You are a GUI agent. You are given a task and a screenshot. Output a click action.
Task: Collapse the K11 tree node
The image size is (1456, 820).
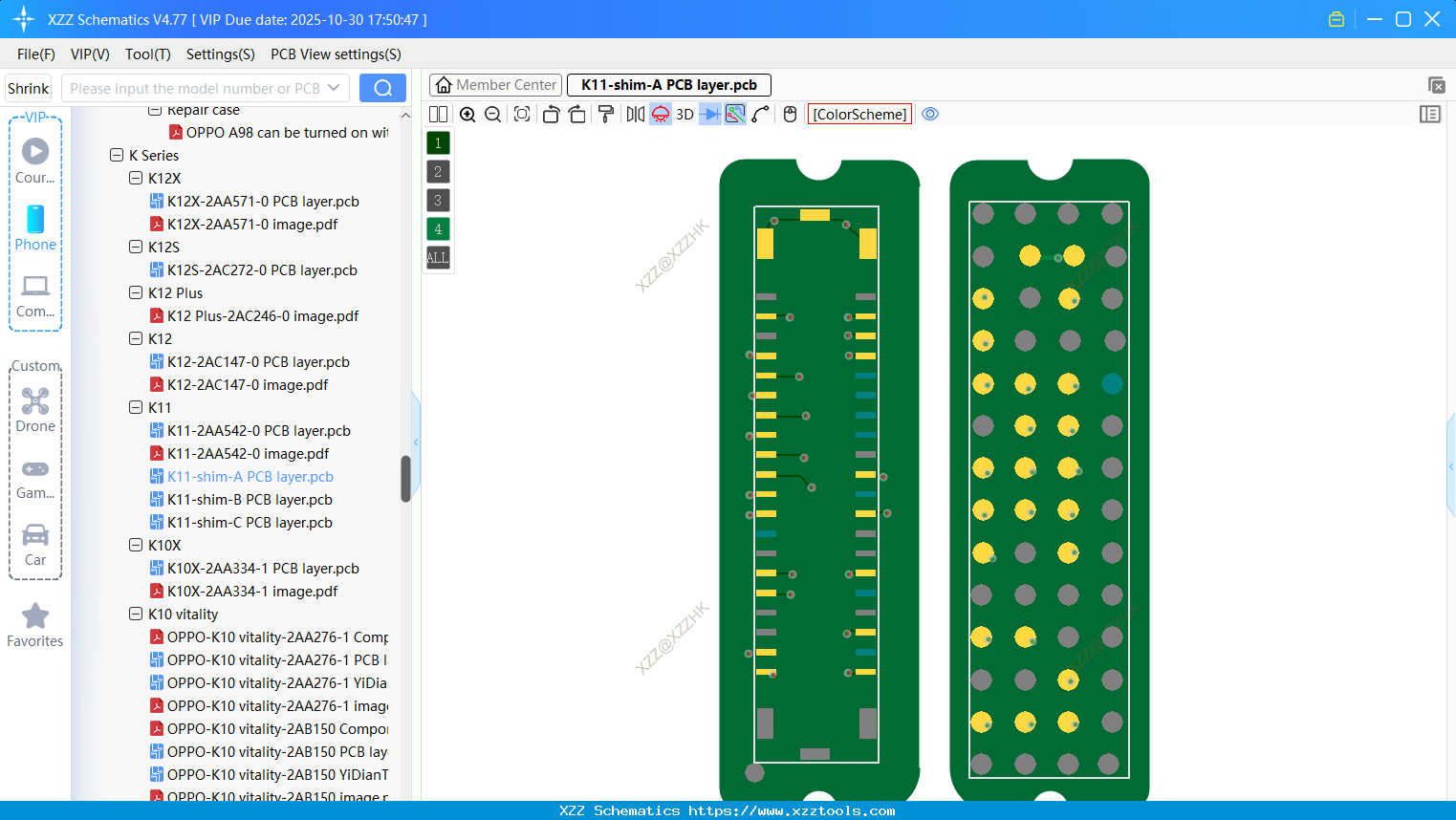[136, 407]
